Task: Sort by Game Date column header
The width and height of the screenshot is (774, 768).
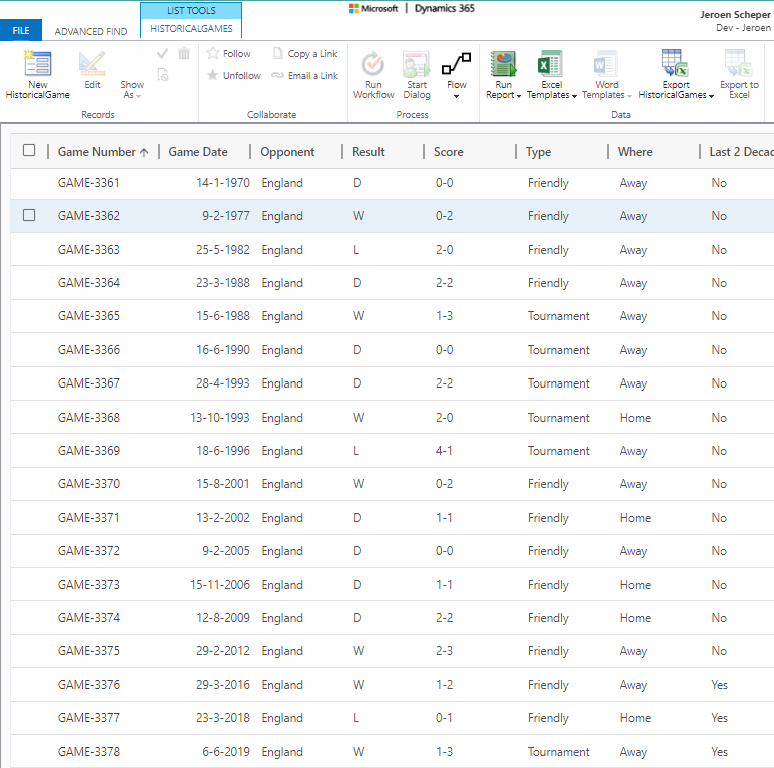Action: [x=198, y=152]
